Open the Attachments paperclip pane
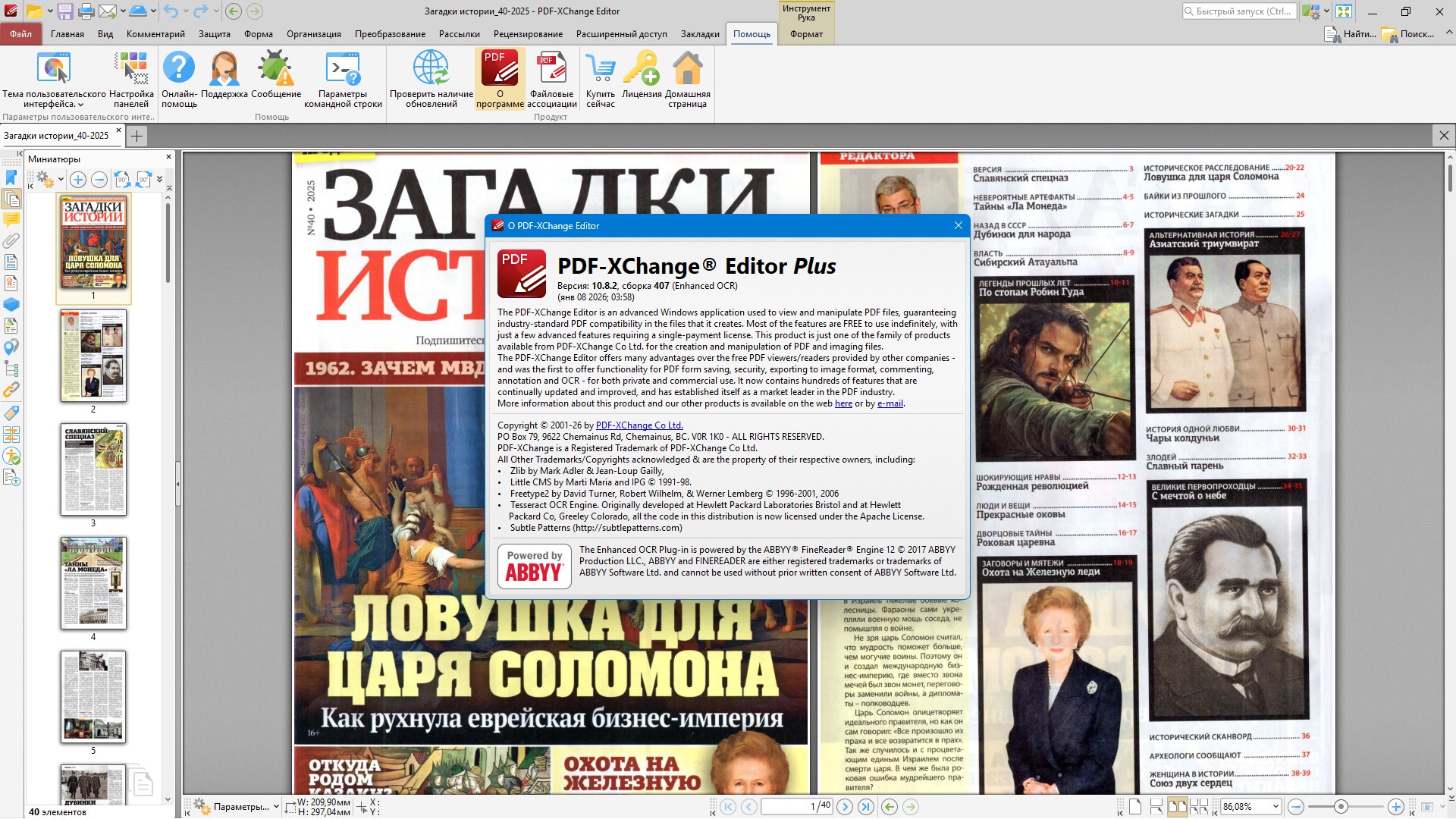The width and height of the screenshot is (1456, 819). [11, 241]
